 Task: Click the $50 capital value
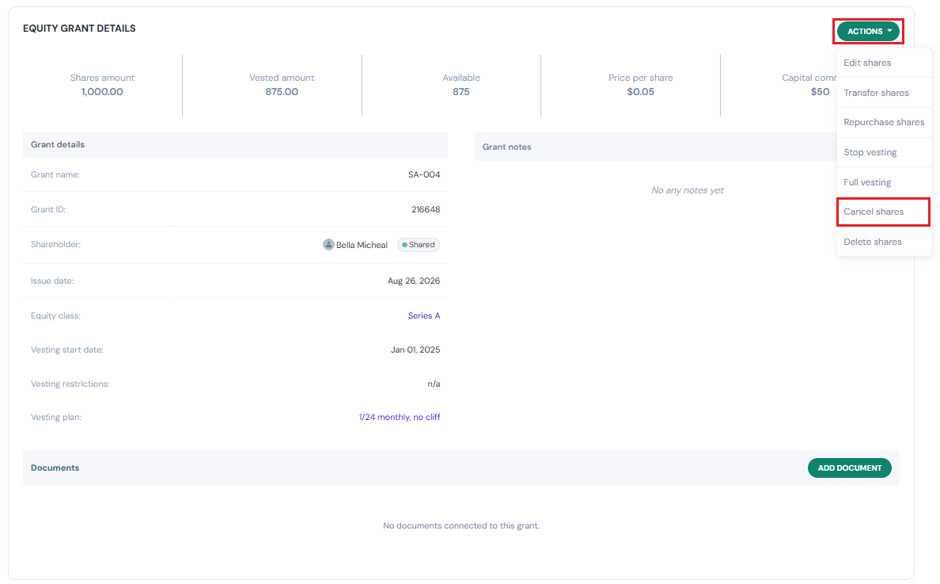tap(820, 92)
